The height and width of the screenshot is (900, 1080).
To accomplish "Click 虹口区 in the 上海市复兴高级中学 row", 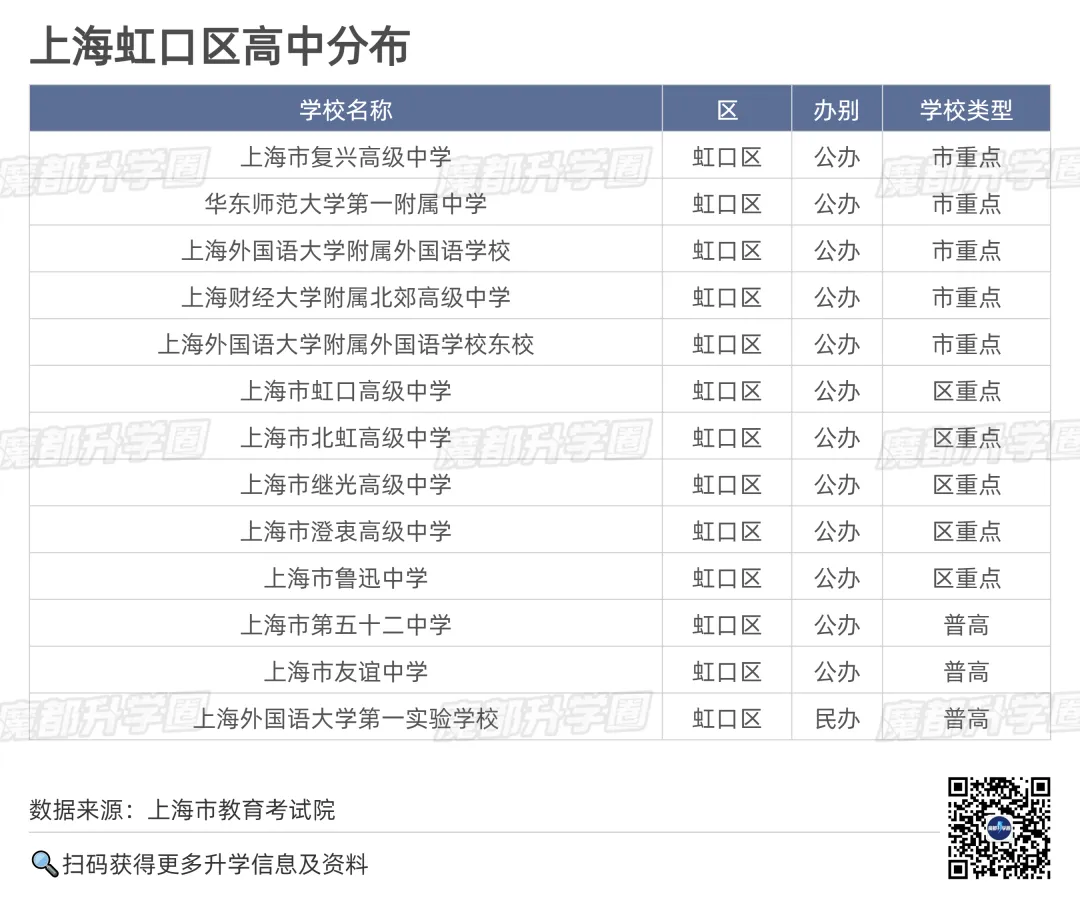I will click(727, 156).
